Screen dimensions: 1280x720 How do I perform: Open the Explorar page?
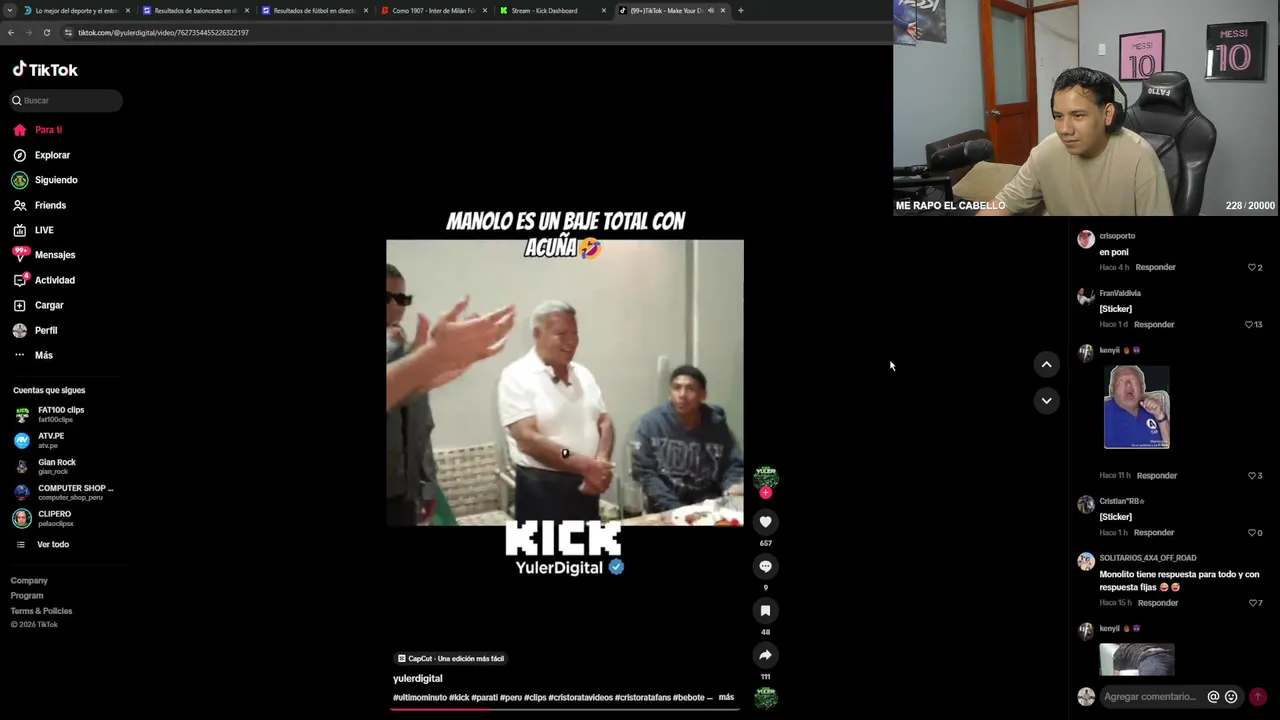(x=41, y=155)
